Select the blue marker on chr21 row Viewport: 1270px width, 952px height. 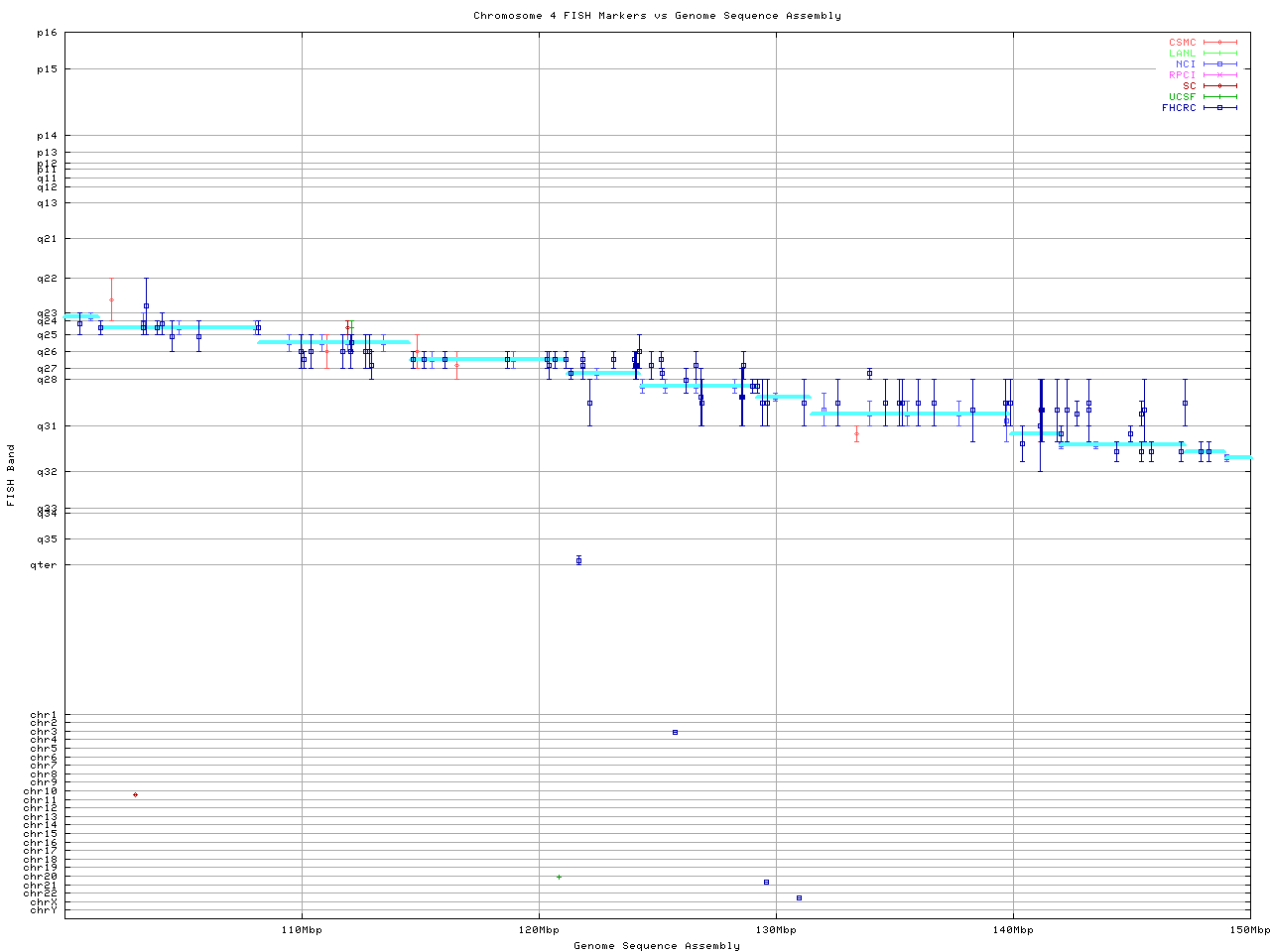click(x=766, y=882)
